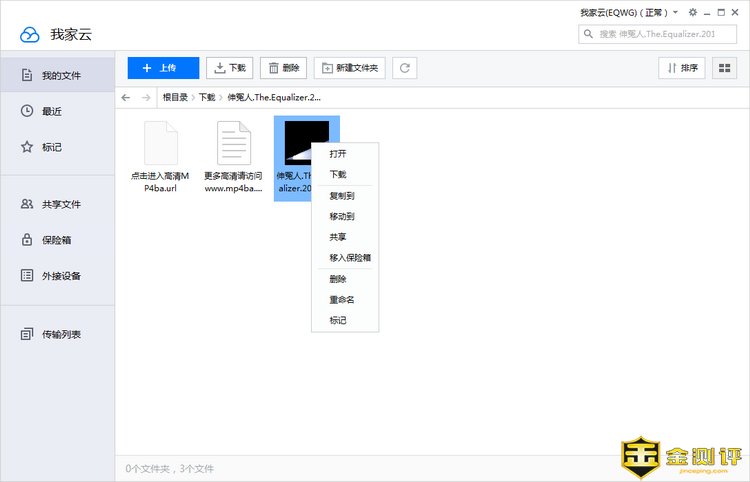Open the settings gear in the title bar

694,12
